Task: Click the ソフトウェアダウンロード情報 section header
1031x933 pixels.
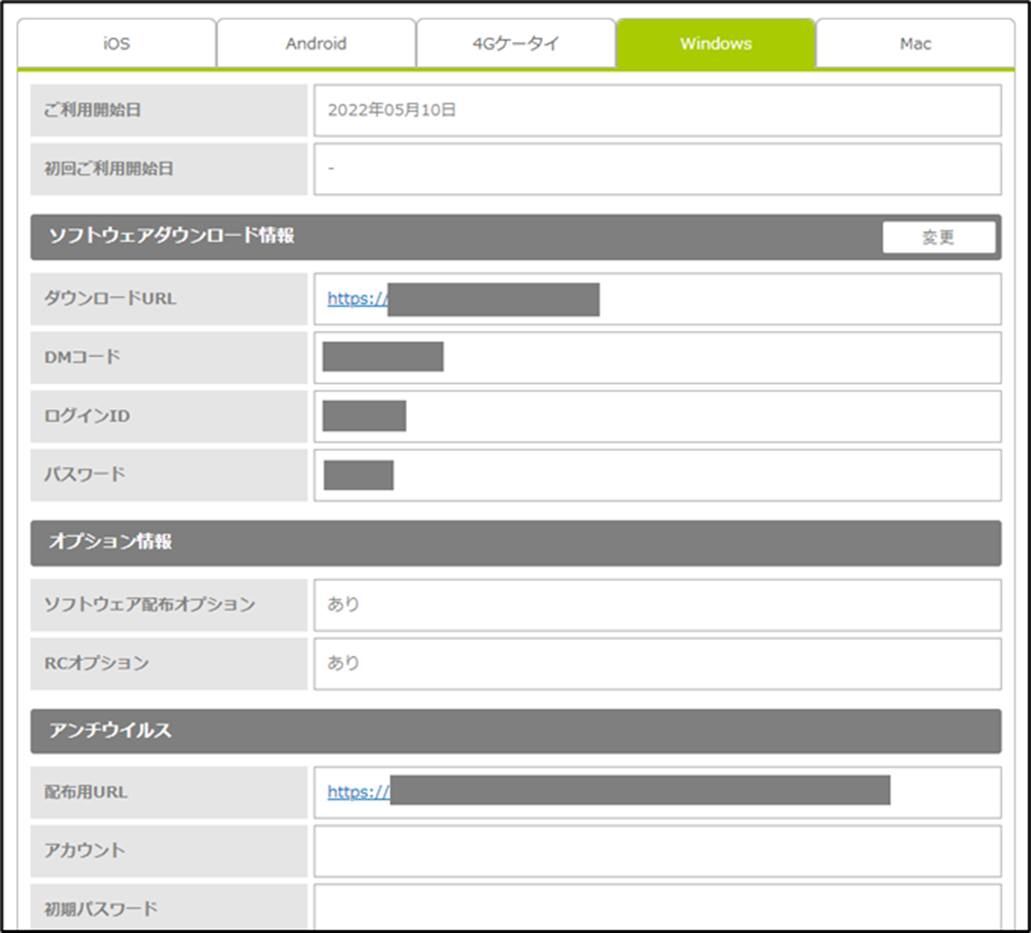Action: click(172, 237)
